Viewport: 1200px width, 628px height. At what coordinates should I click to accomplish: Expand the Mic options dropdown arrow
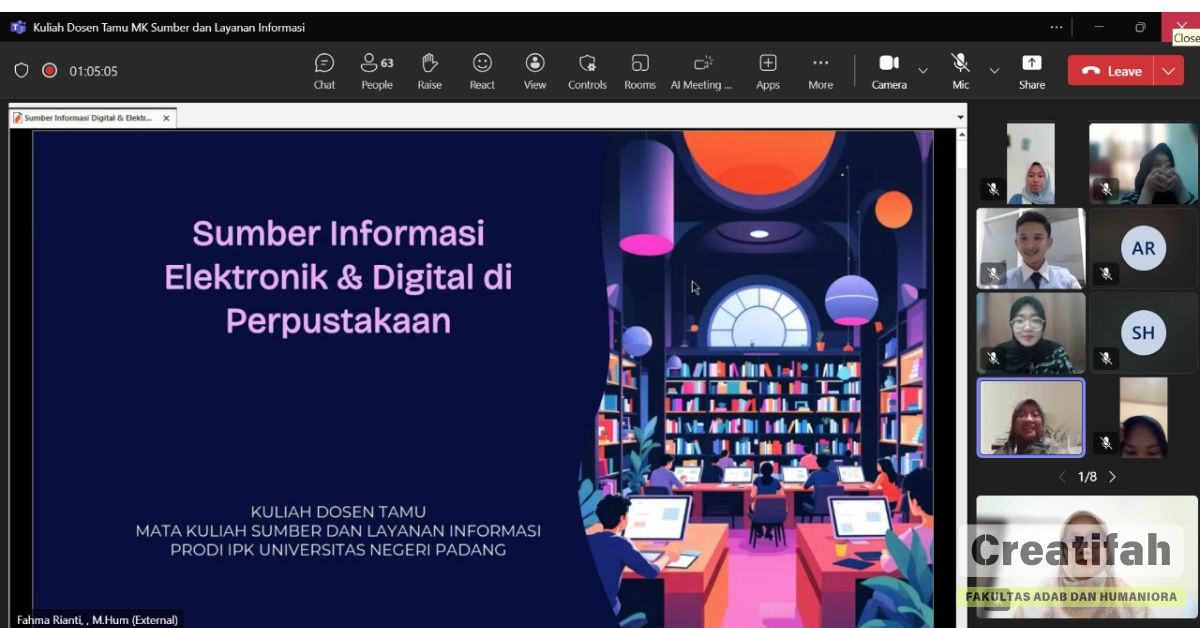point(994,71)
